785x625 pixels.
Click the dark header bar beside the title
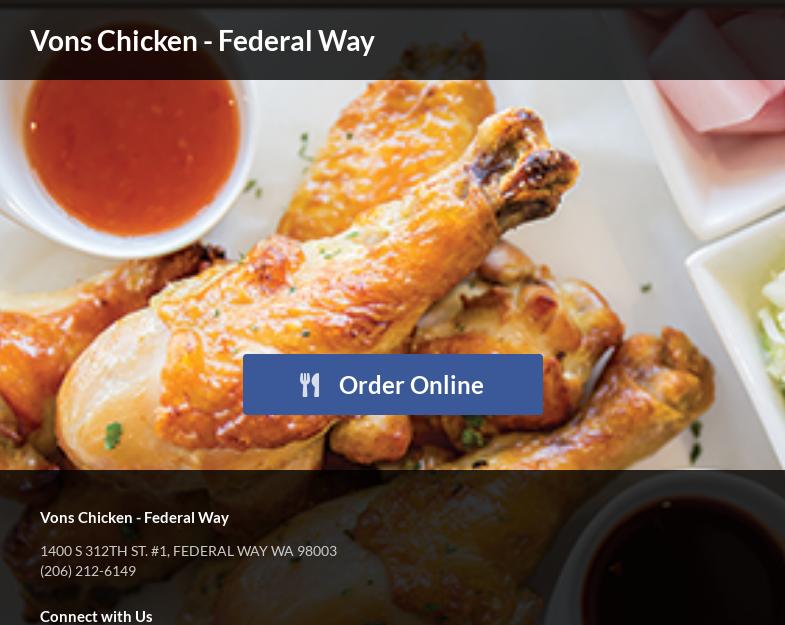pos(576,43)
